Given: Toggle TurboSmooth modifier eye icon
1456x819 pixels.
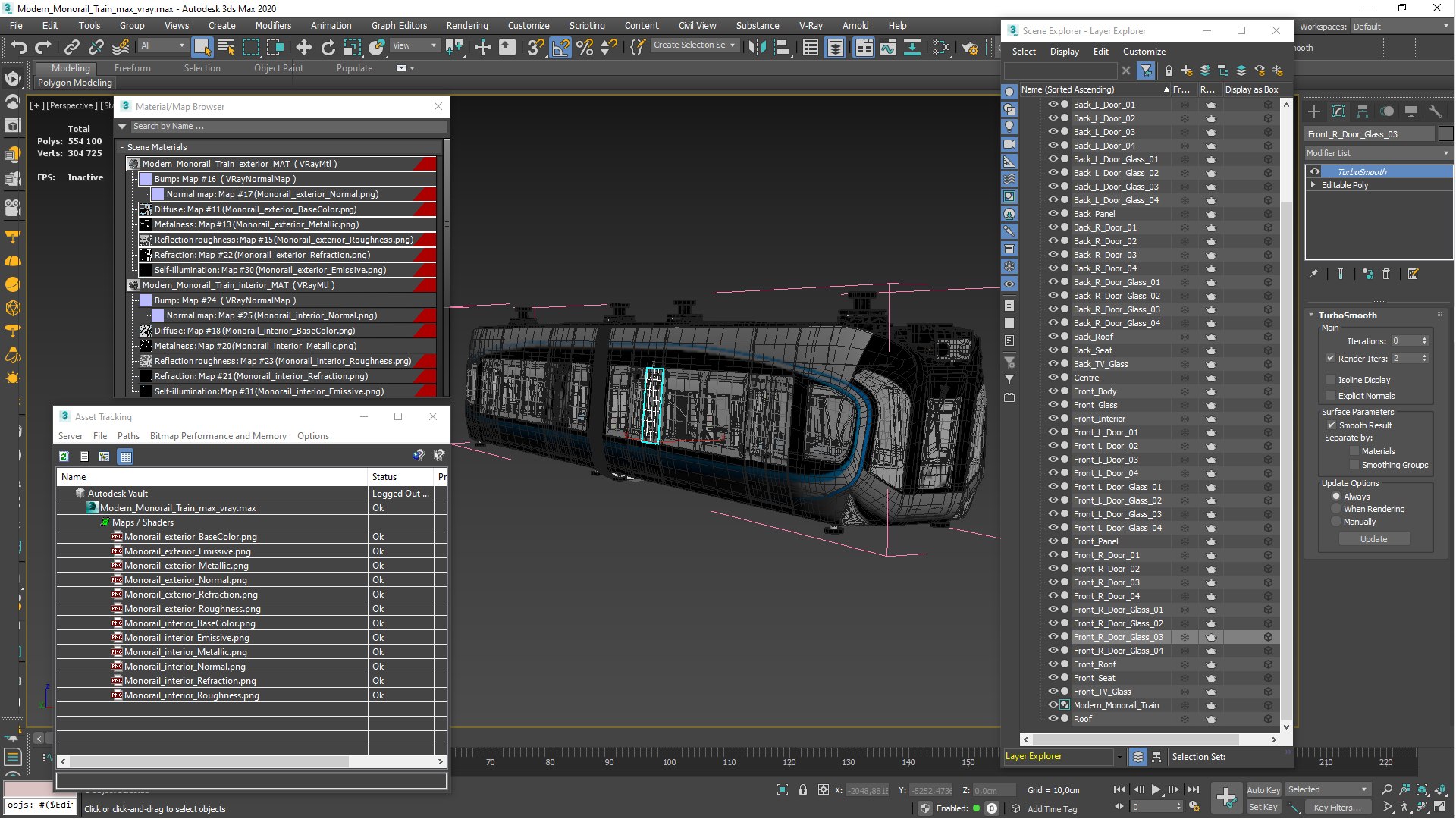Looking at the screenshot, I should (x=1315, y=172).
